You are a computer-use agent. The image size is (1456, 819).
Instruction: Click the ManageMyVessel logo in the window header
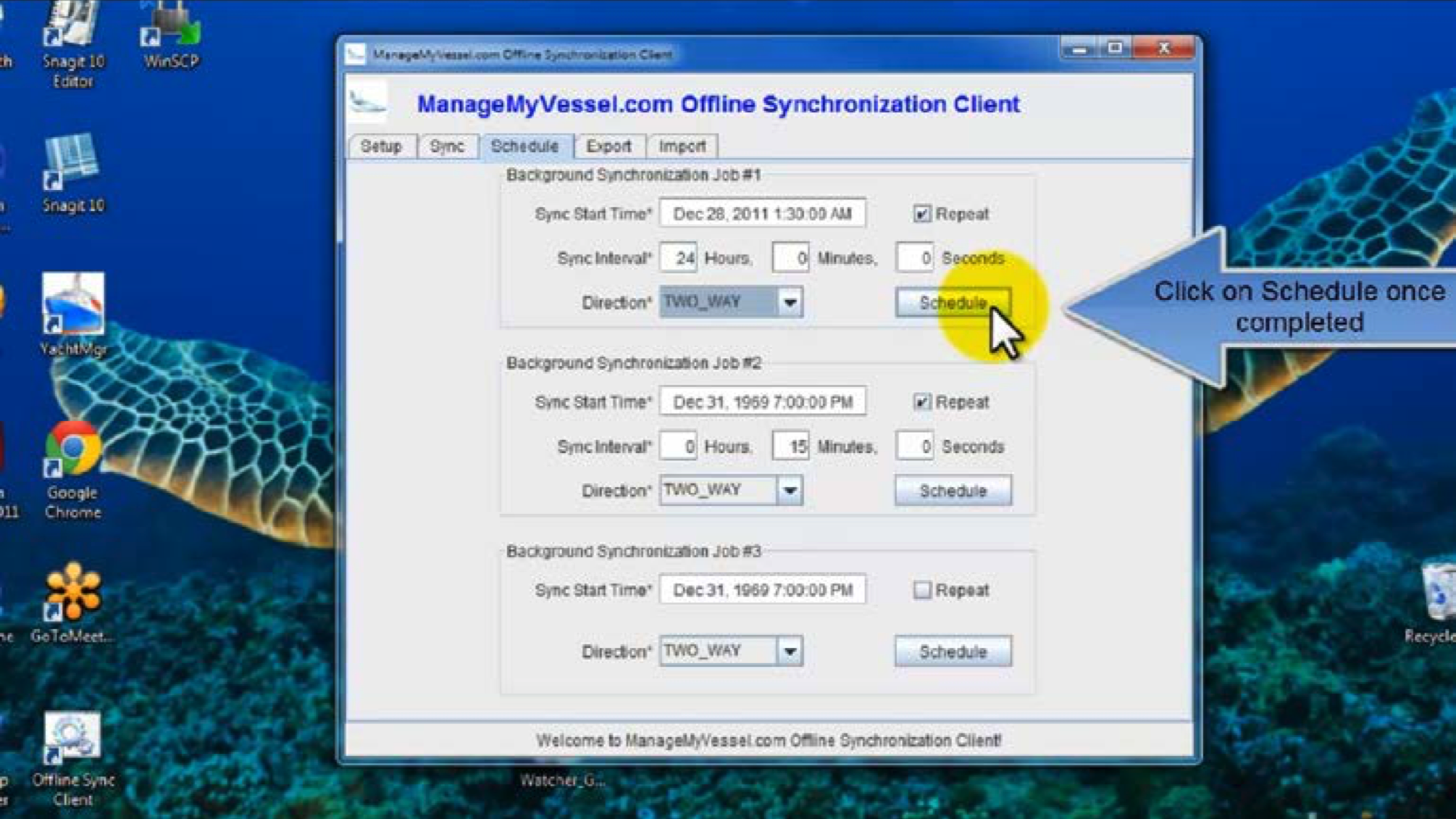tap(368, 103)
